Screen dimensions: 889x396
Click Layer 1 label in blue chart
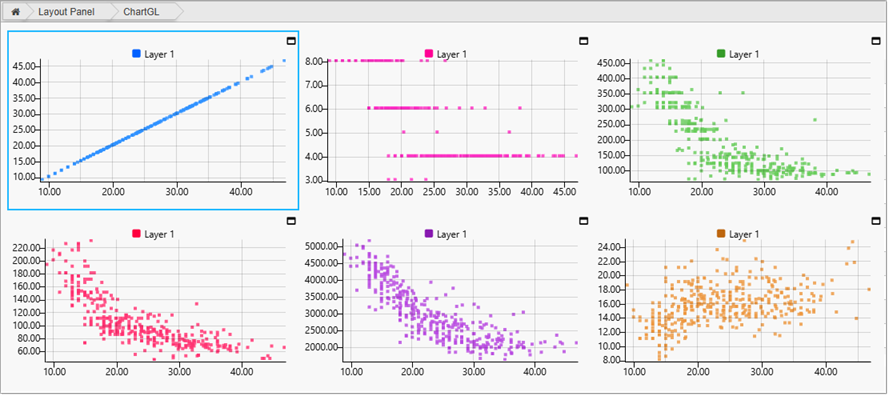[159, 54]
